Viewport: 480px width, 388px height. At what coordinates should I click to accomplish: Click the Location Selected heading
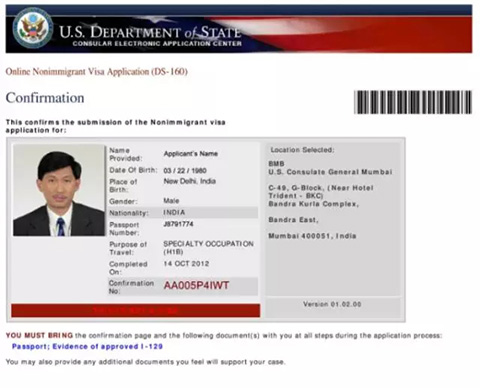(302, 150)
